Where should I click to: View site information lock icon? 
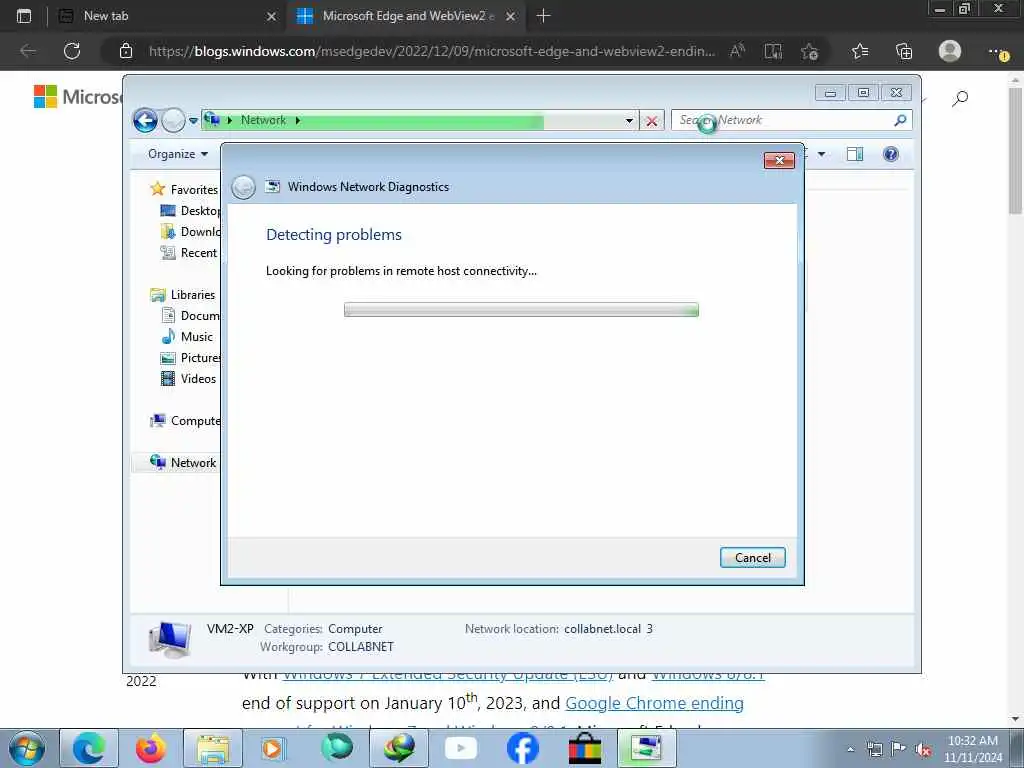[126, 51]
